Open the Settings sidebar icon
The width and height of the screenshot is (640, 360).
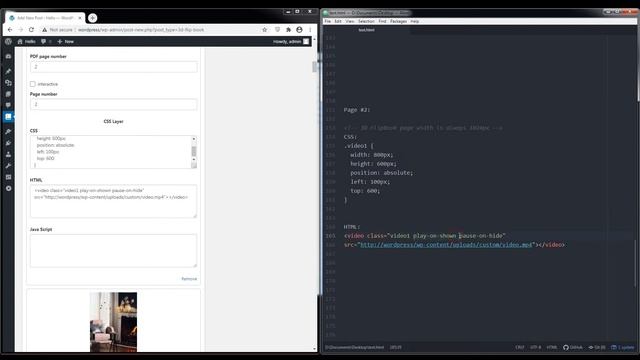click(8, 177)
